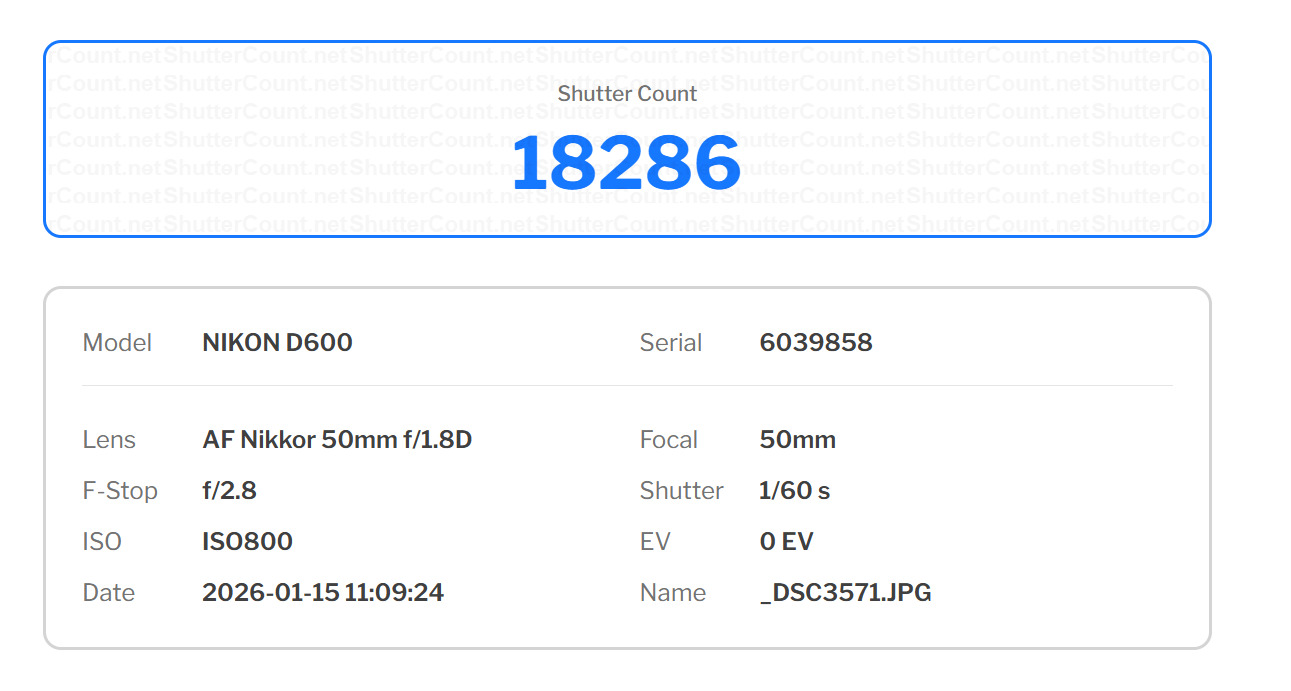
Task: Select the 50mm focal length value
Action: (x=797, y=440)
